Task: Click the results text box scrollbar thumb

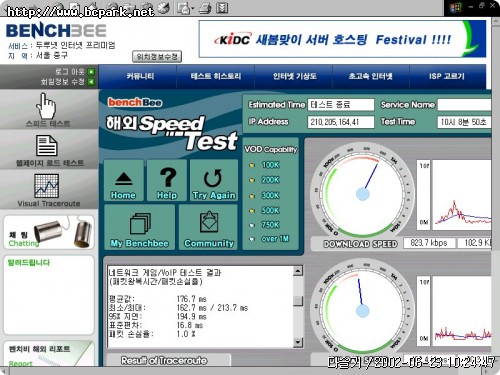Action: (298, 301)
